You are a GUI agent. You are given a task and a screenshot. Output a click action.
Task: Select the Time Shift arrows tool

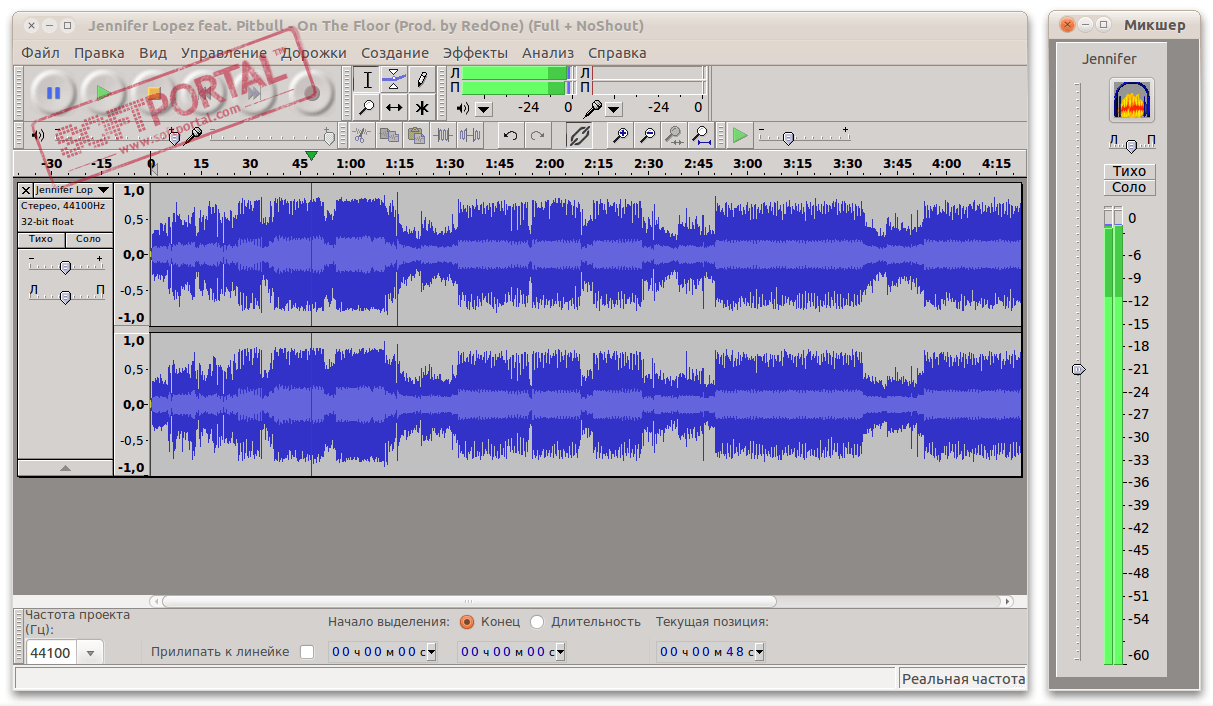[394, 107]
